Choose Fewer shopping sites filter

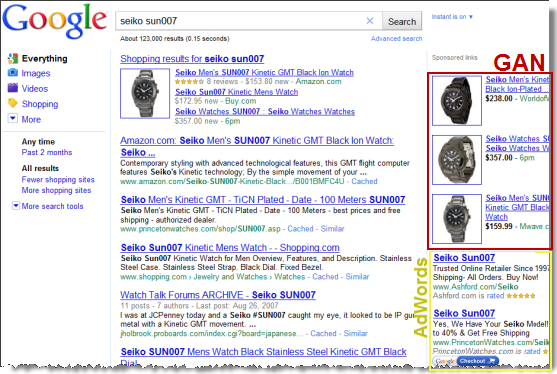coord(58,179)
